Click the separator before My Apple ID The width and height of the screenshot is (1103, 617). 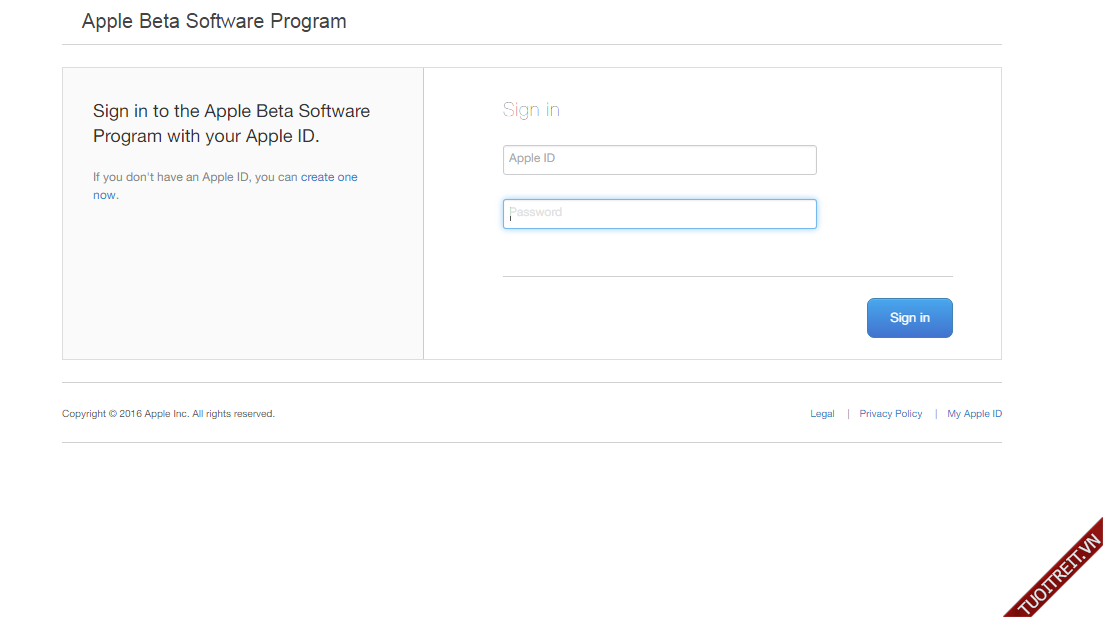pyautogui.click(x=936, y=414)
